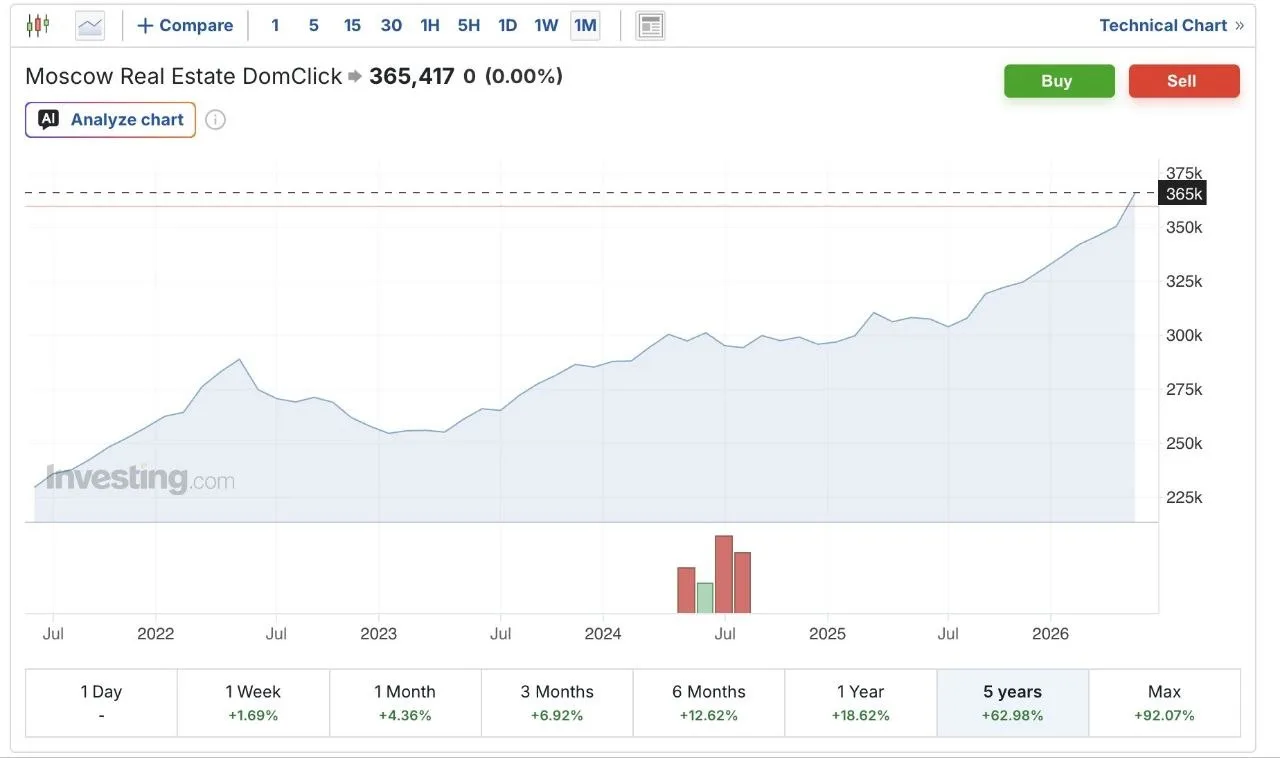Click the plus Compare button
The width and height of the screenshot is (1280, 758).
click(x=185, y=25)
